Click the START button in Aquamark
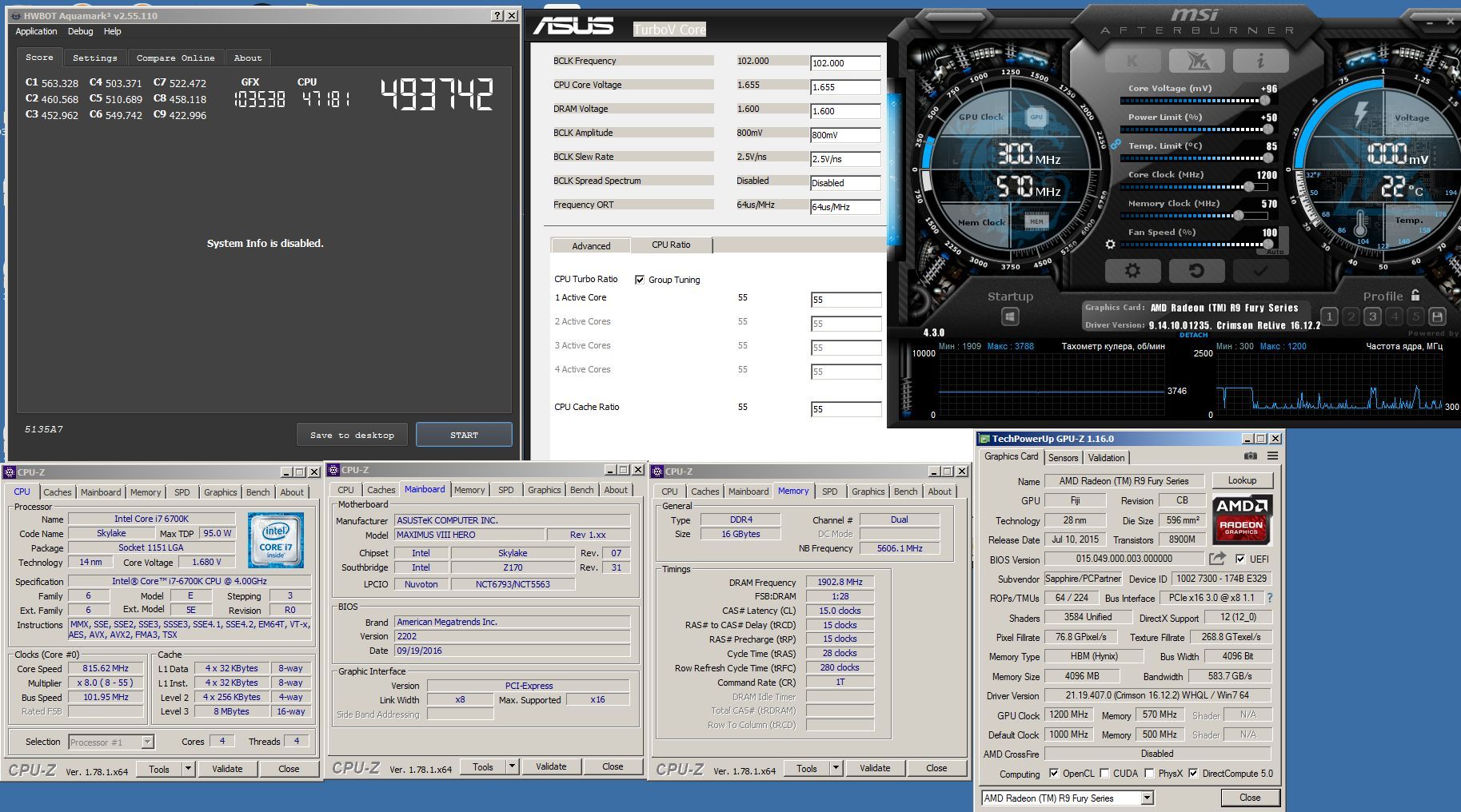Image resolution: width=1461 pixels, height=812 pixels. pos(464,435)
